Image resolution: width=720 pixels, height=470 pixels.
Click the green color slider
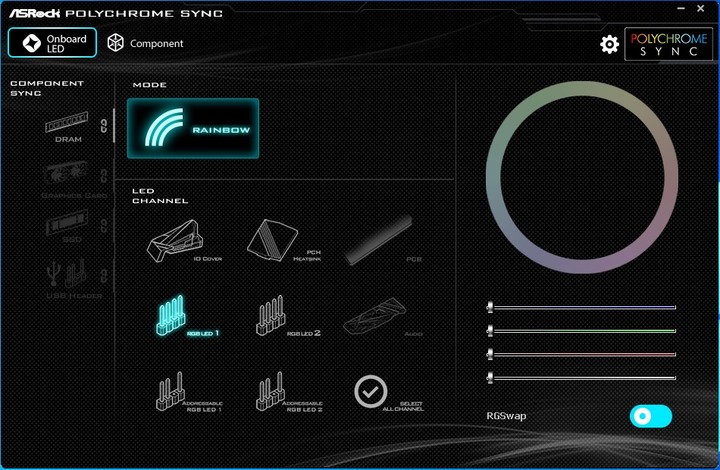[x=582, y=330]
